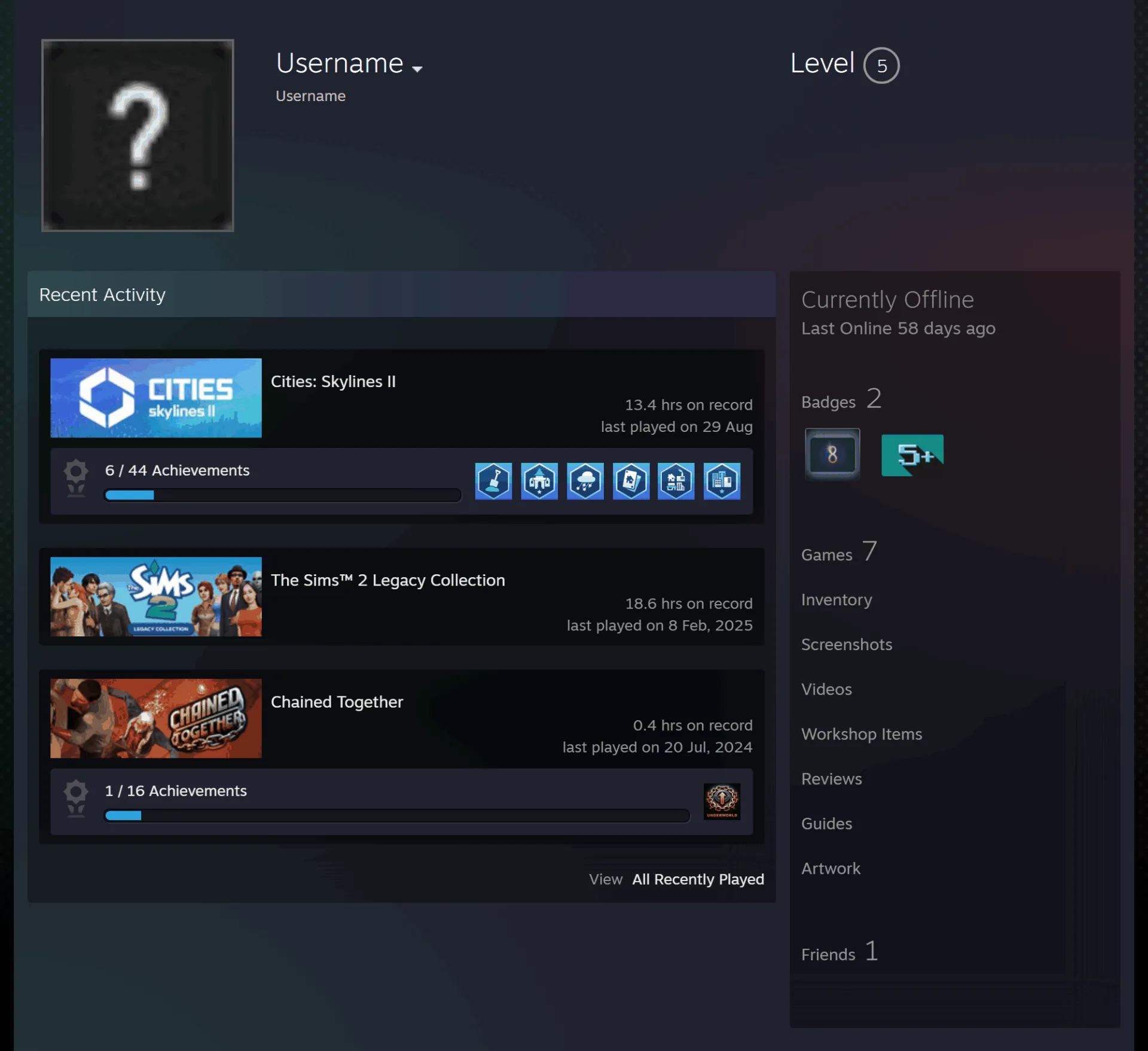Viewport: 1148px width, 1051px height.
Task: Open the Chained Together banner image
Action: pos(156,718)
